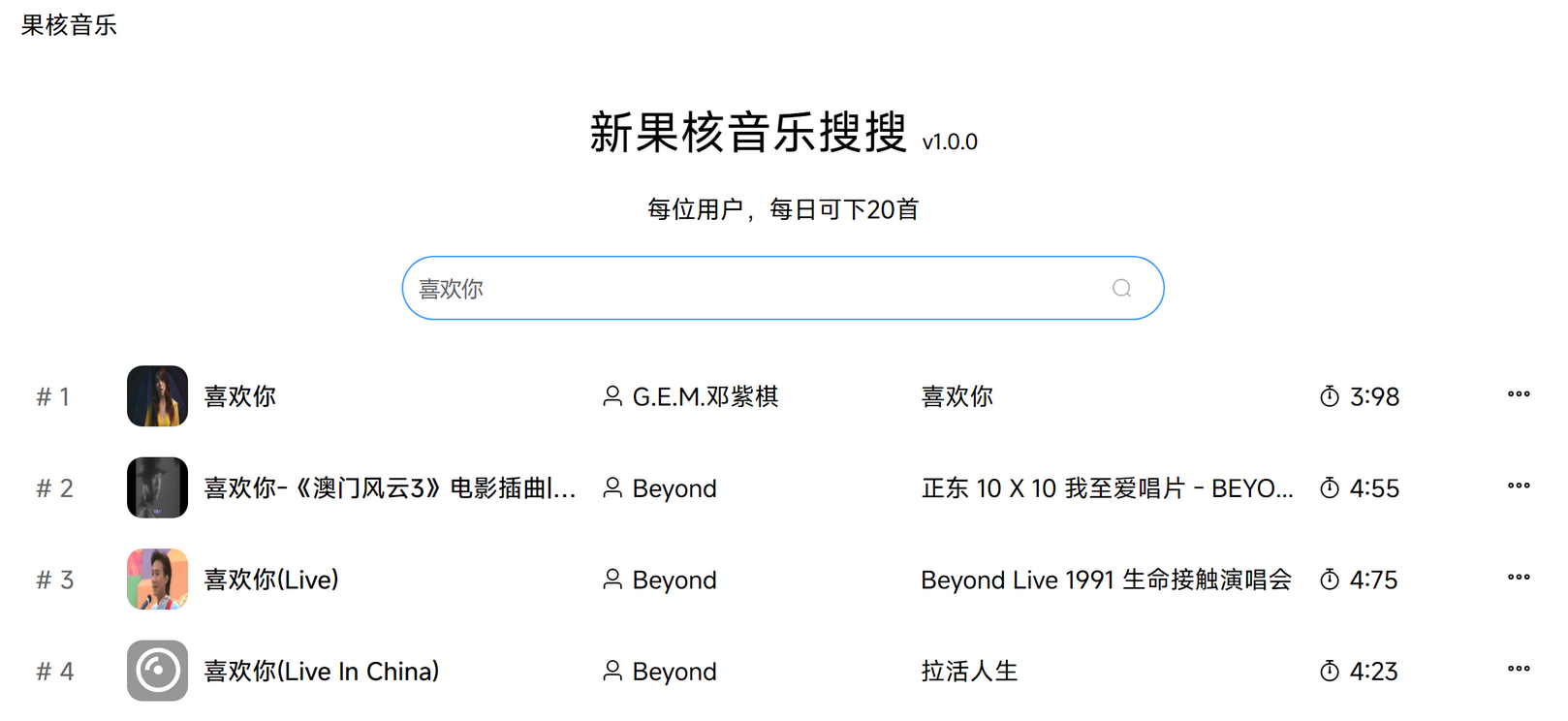
Task: Click the default disc cover icon for song #4
Action: click(157, 671)
